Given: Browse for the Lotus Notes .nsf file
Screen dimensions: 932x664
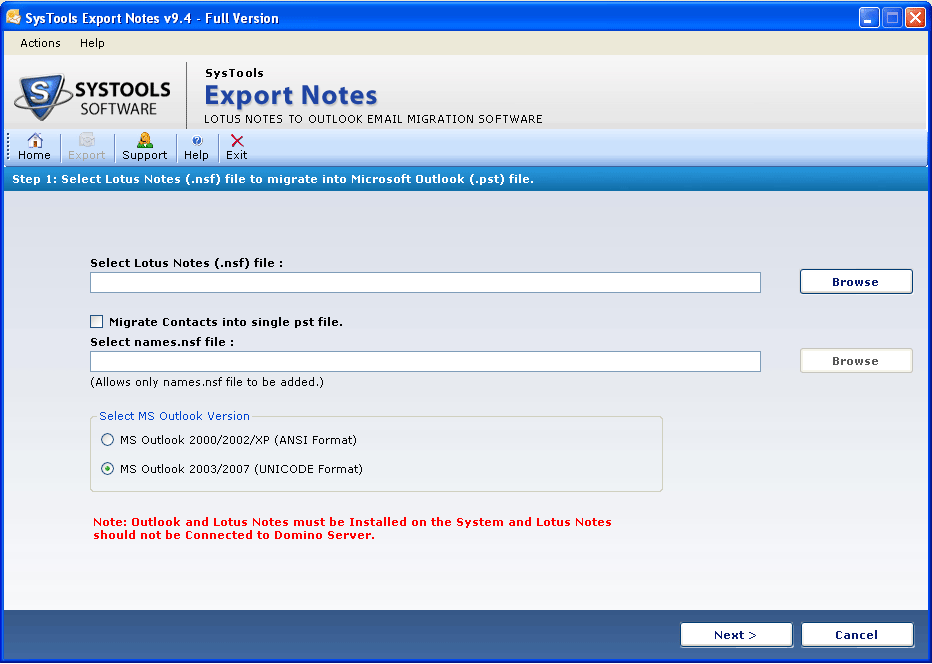Looking at the screenshot, I should pyautogui.click(x=856, y=282).
